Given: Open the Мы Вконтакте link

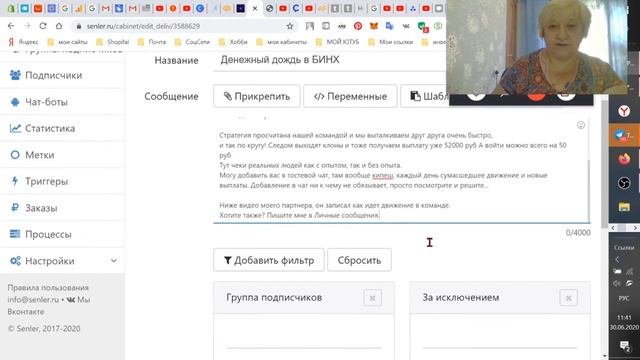Looking at the screenshot, I should tap(49, 305).
